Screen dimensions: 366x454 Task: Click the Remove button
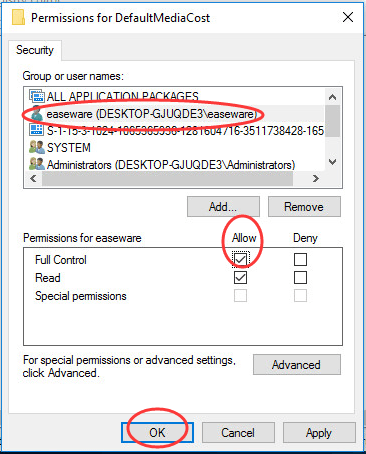pos(304,207)
